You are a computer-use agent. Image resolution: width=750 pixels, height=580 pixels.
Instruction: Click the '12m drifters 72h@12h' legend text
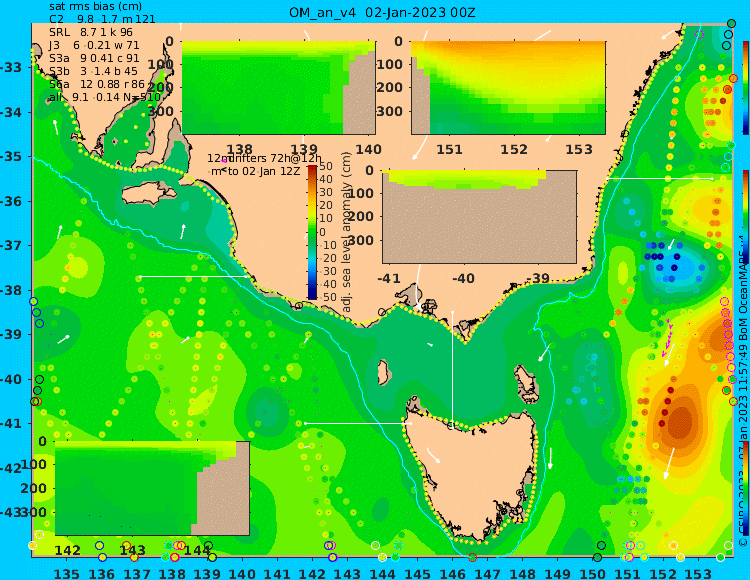[265, 158]
